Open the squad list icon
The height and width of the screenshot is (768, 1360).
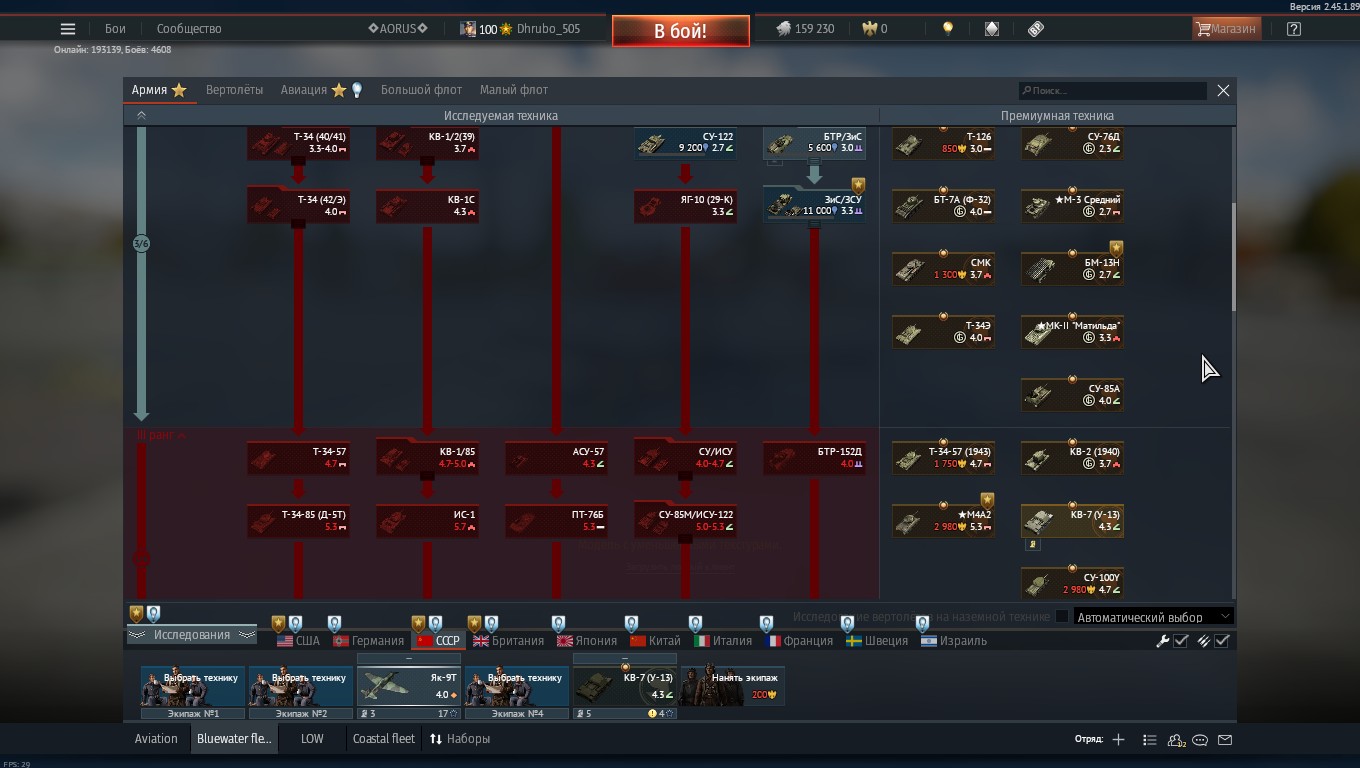coord(1149,739)
